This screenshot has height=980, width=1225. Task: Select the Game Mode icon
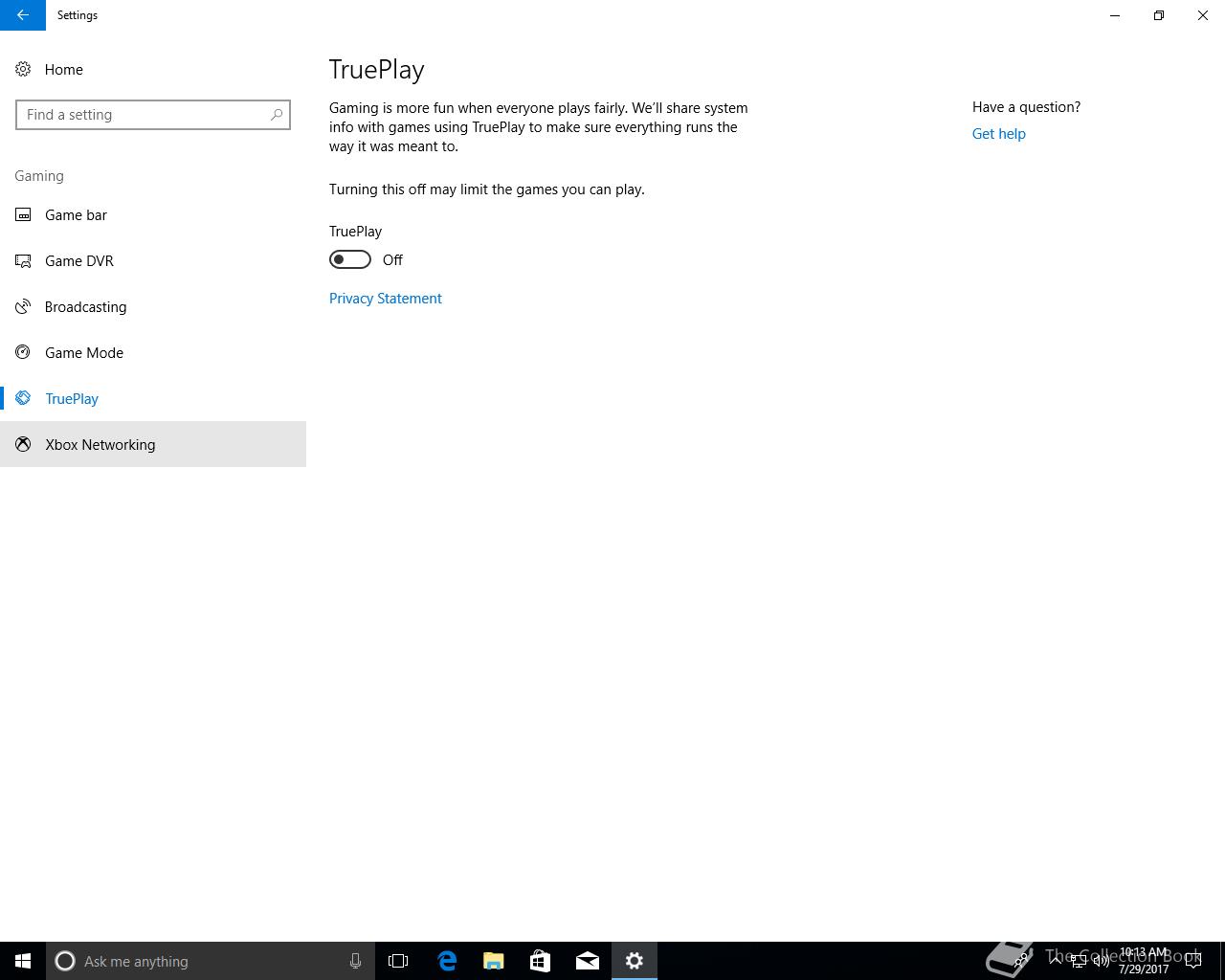point(23,353)
